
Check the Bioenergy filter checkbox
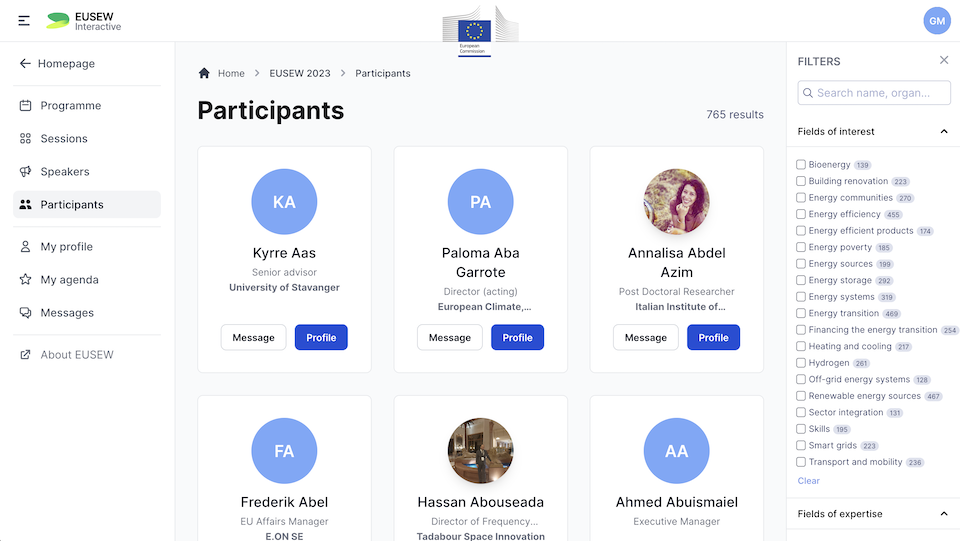801,165
